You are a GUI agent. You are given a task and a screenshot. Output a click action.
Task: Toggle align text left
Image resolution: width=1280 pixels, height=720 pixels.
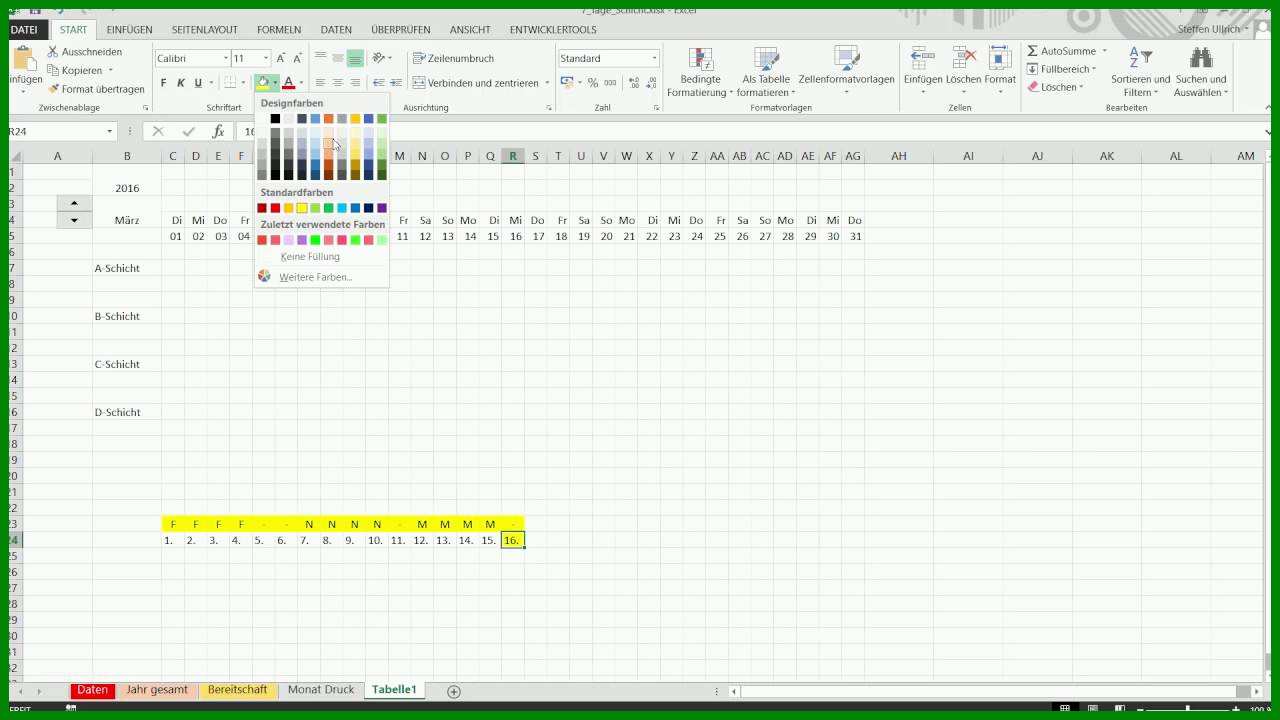[x=320, y=83]
